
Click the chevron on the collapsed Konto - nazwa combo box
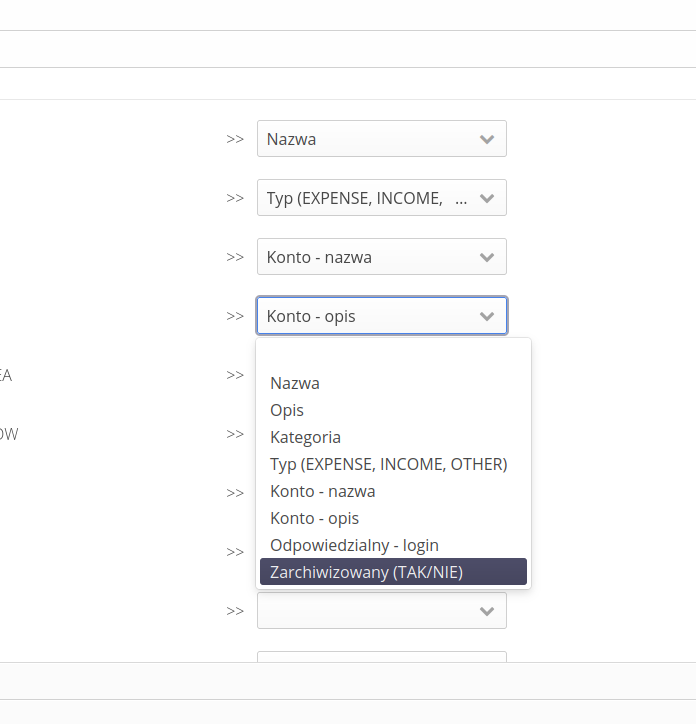click(x=487, y=257)
